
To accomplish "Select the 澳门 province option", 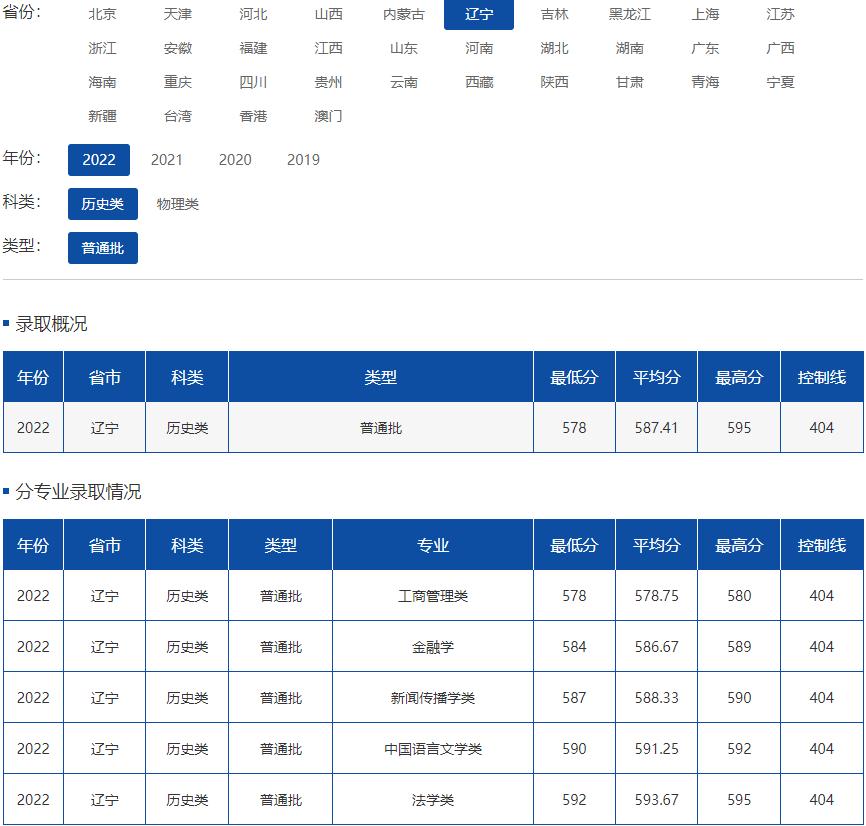I will point(330,116).
